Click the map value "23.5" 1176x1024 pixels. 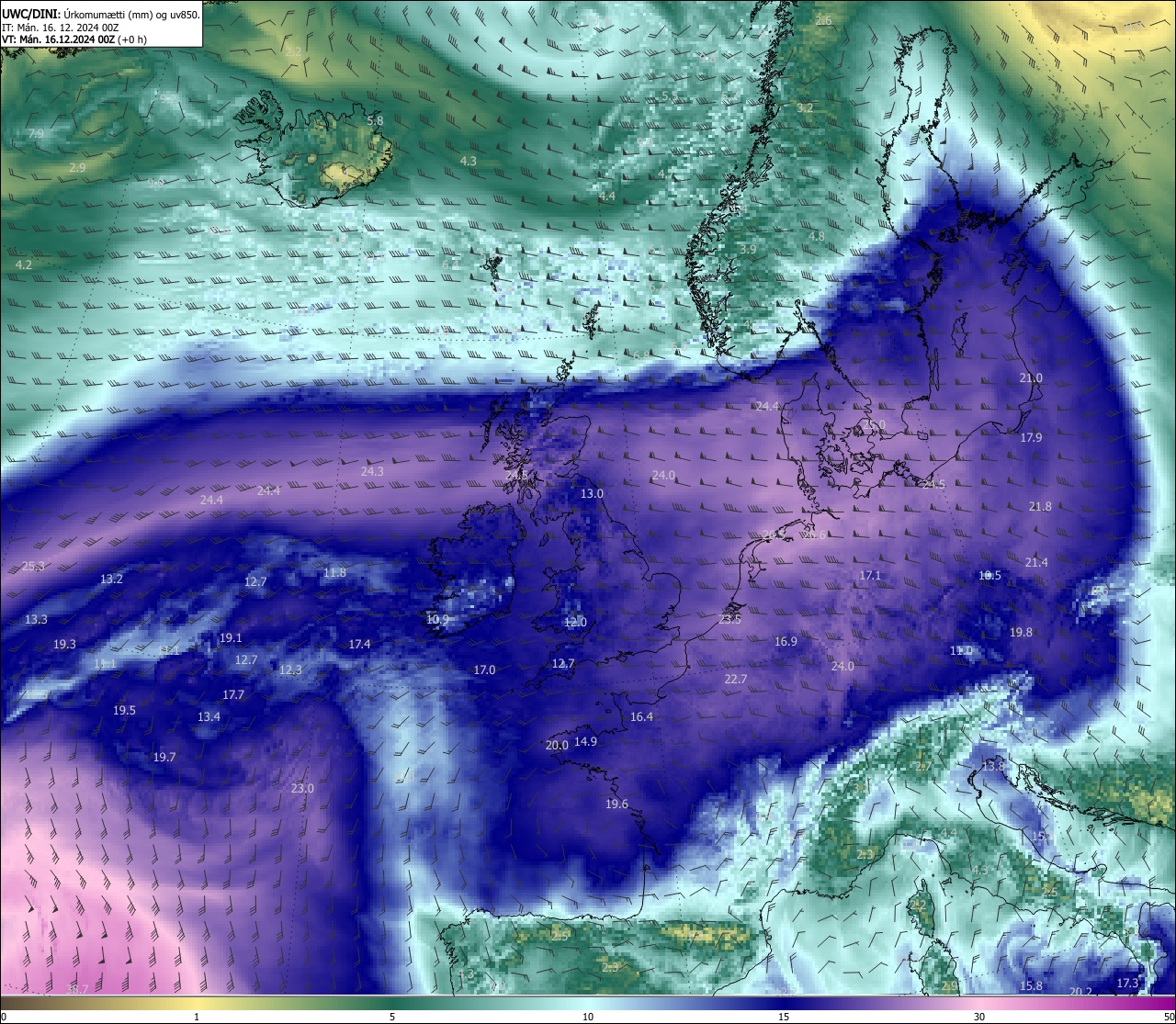tap(730, 620)
